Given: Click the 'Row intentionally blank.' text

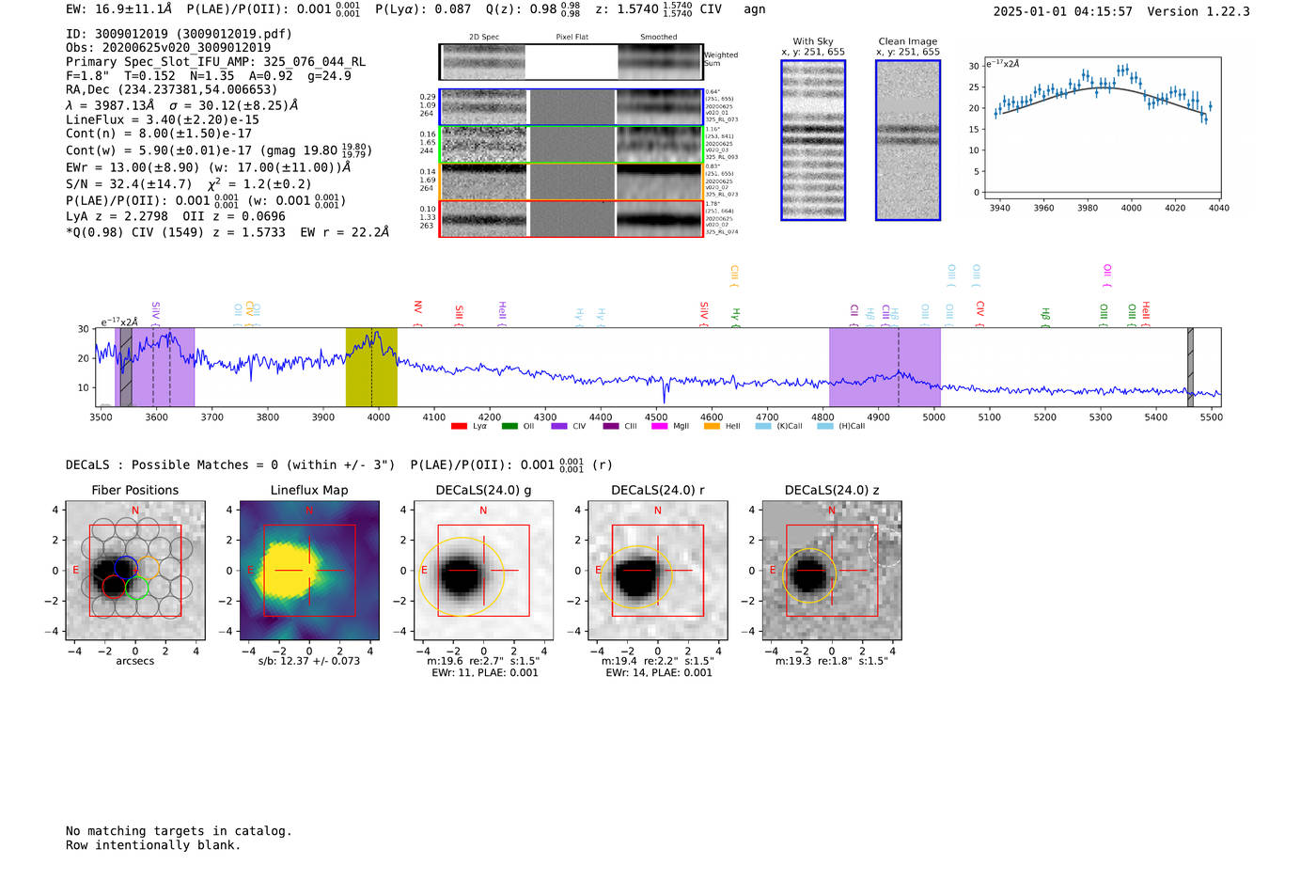Looking at the screenshot, I should point(153,845).
